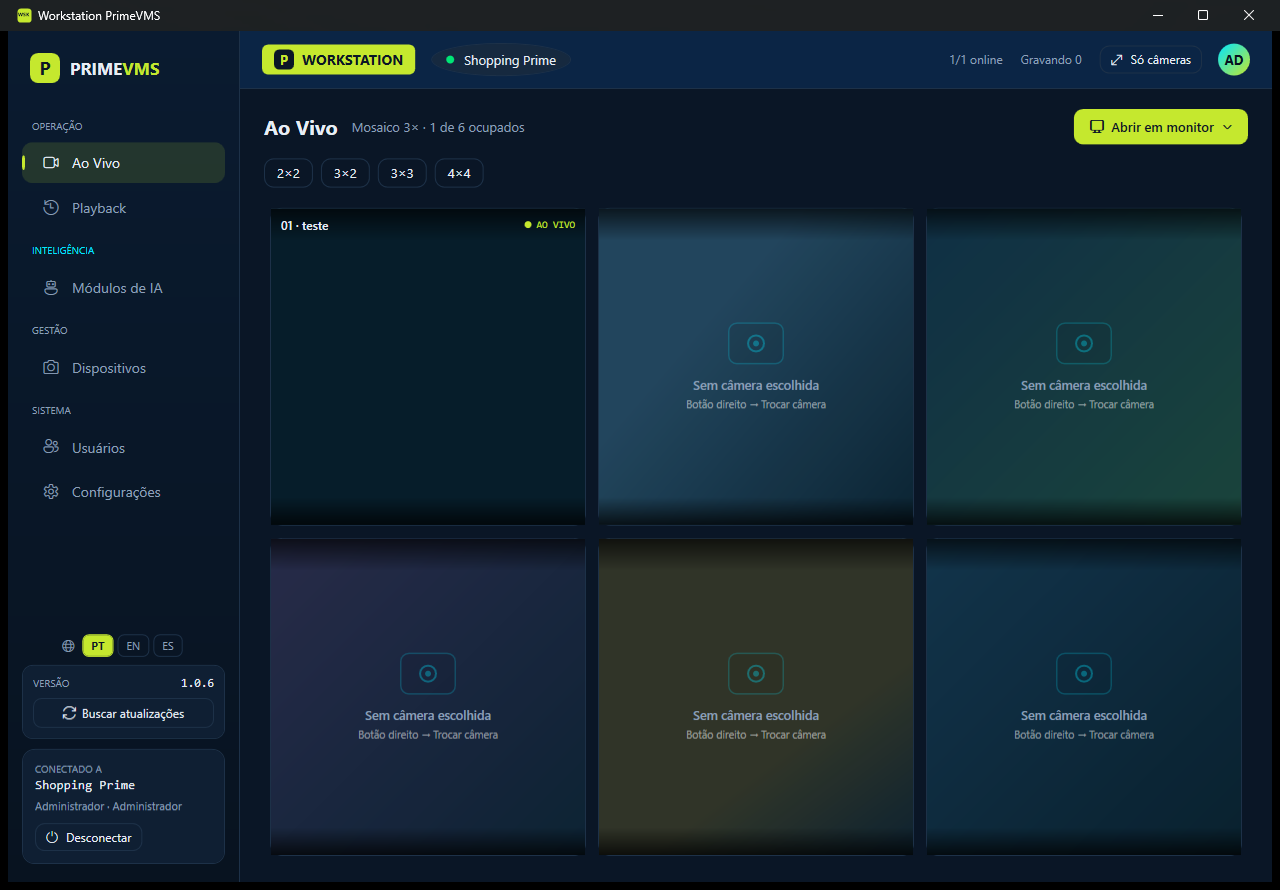
Task: Click the Buscar atualizações button
Action: click(123, 713)
